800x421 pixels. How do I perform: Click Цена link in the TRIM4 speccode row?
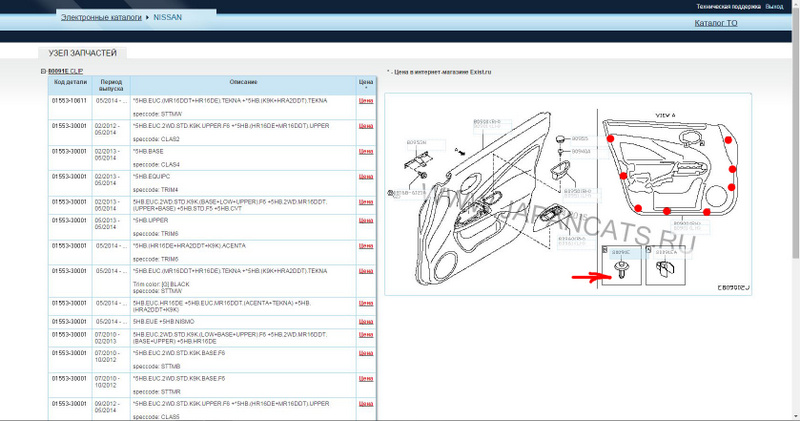[x=366, y=177]
